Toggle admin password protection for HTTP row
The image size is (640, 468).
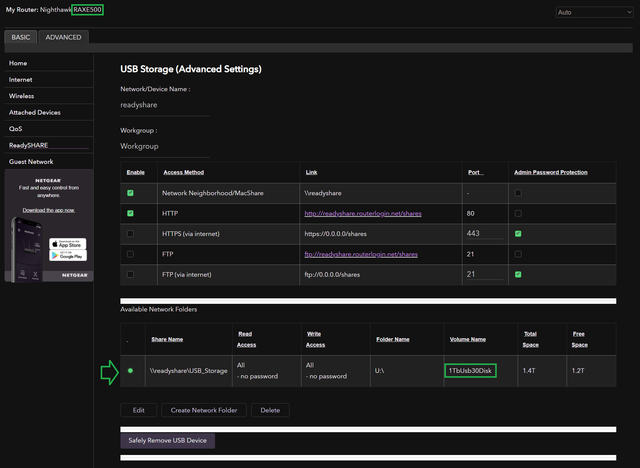coord(518,213)
